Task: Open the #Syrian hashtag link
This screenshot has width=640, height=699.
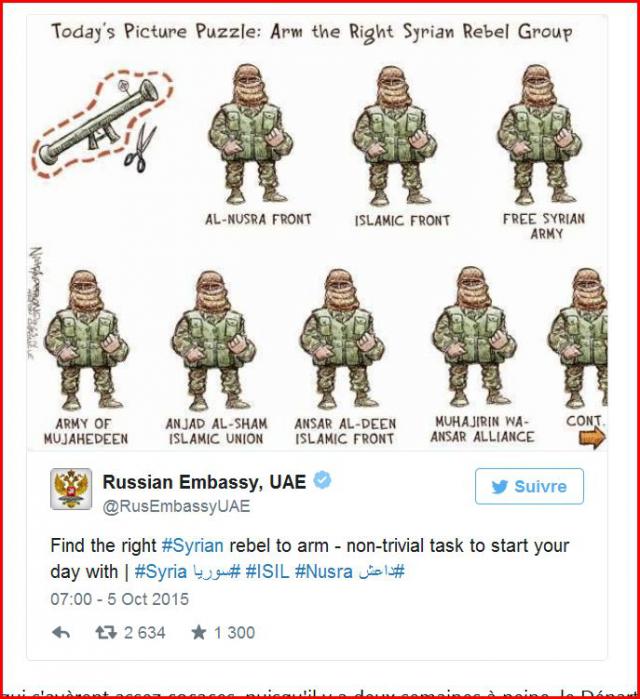Action: click(x=192, y=546)
